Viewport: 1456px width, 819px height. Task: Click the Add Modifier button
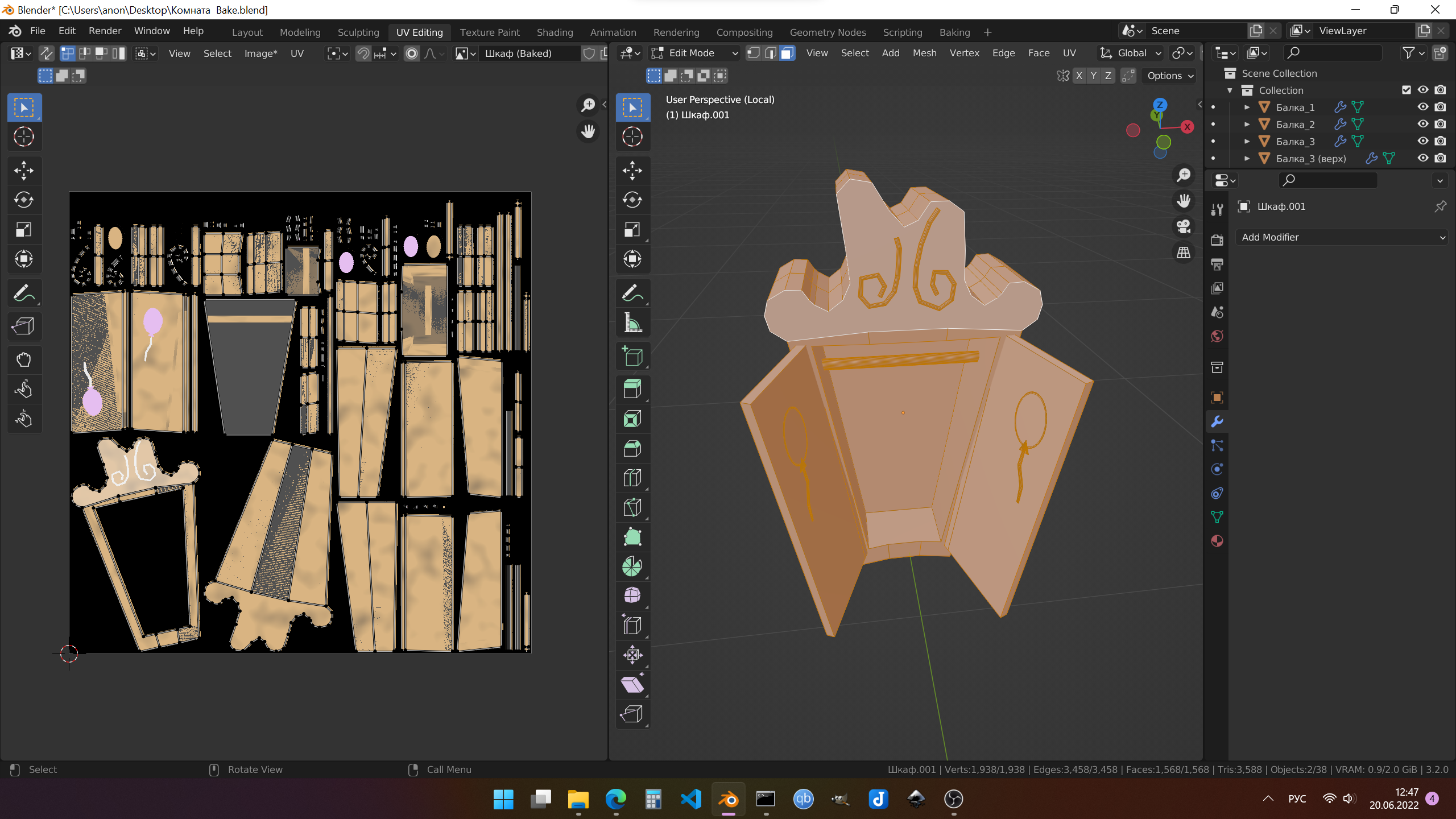1341,237
